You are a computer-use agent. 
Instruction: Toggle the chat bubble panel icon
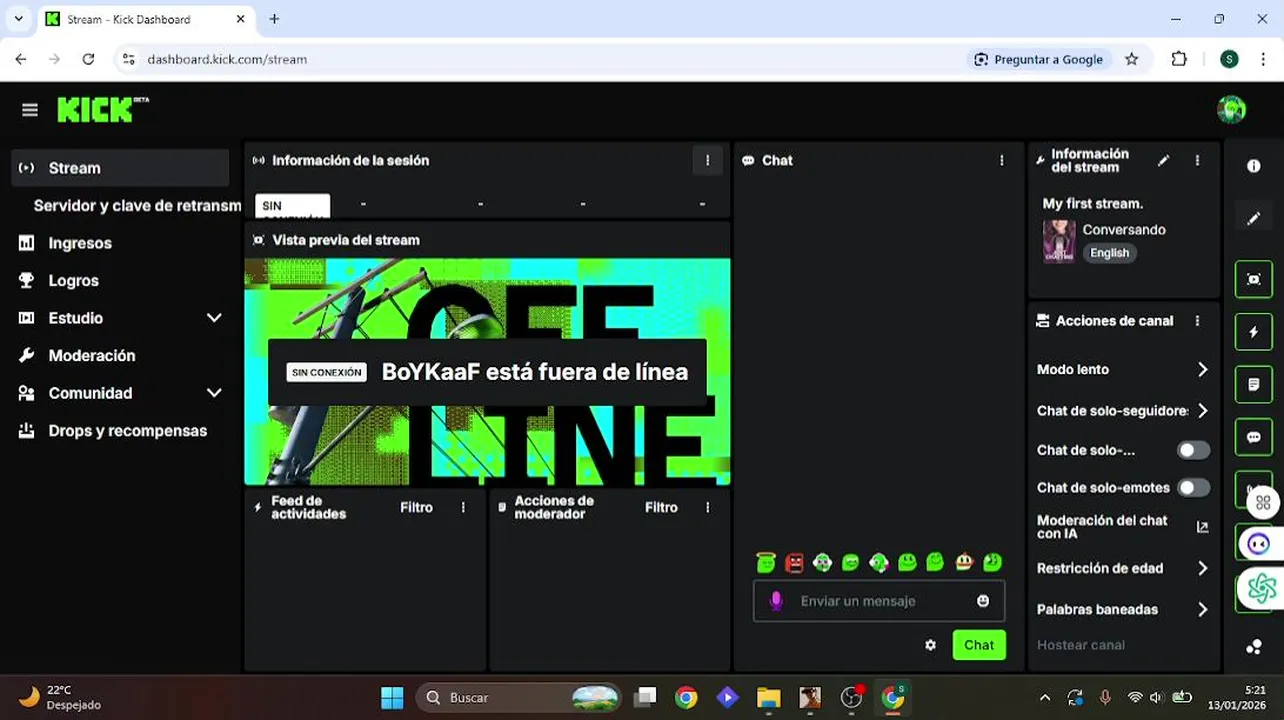(x=1254, y=437)
